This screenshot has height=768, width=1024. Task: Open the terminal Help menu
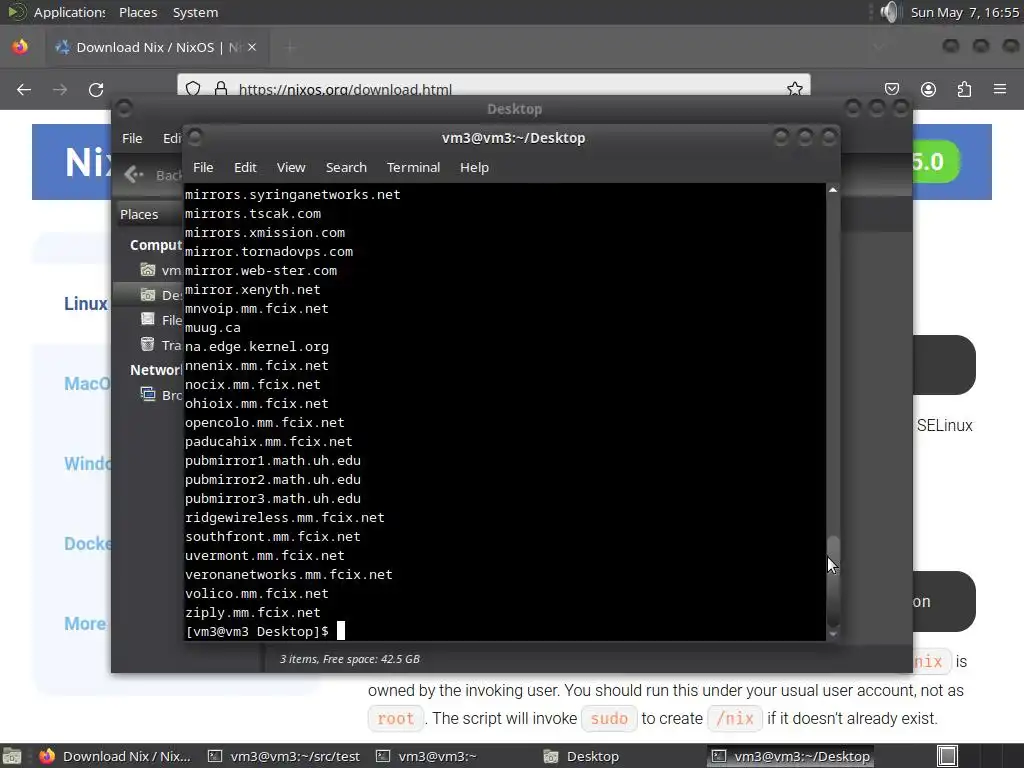coord(474,167)
